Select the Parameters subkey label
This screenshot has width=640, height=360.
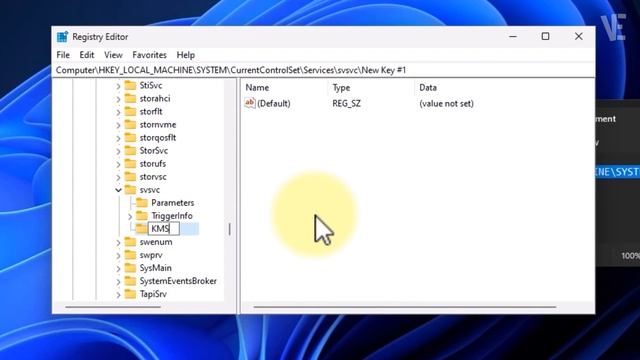pos(173,203)
